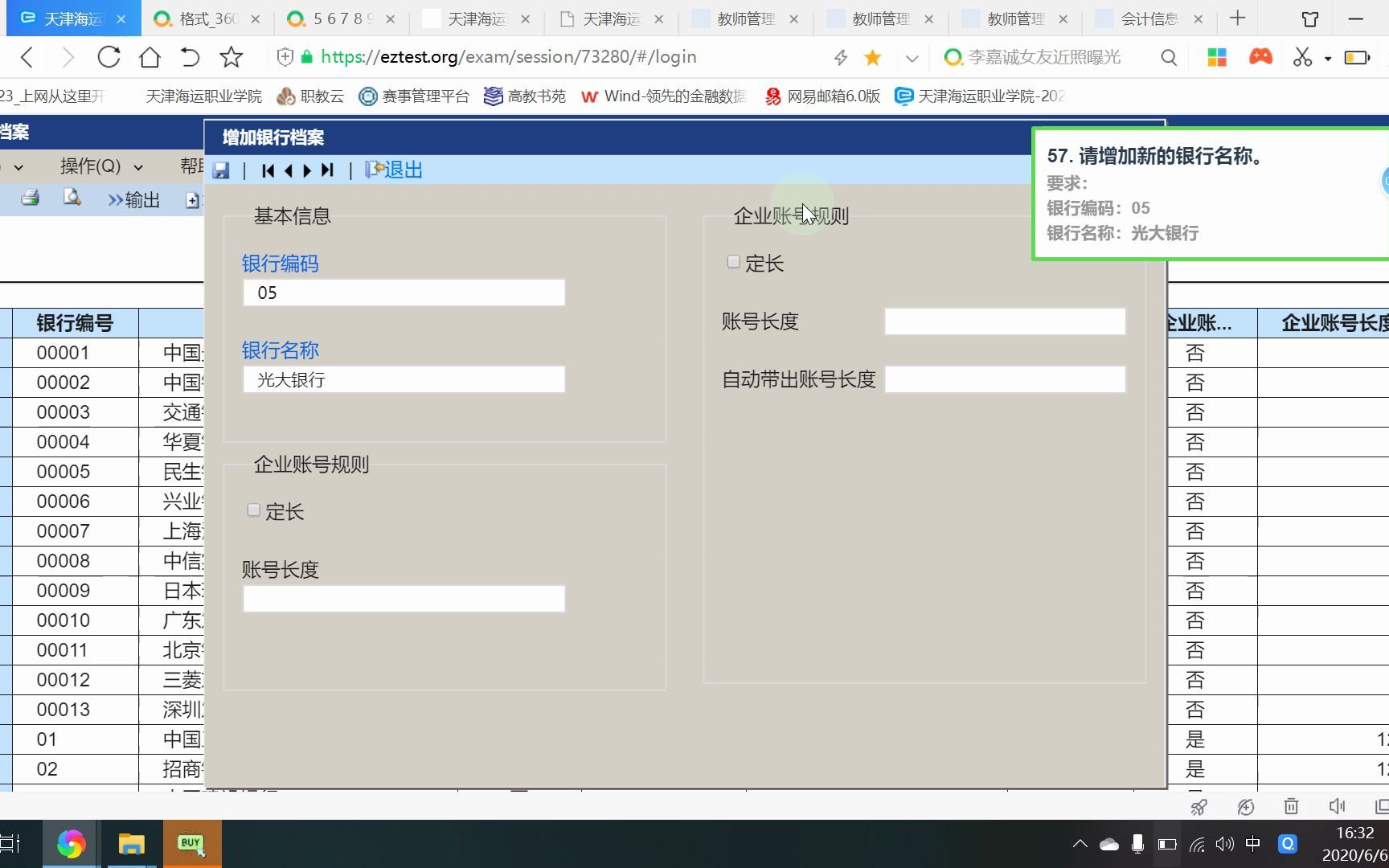This screenshot has width=1389, height=868.
Task: Click the address bar URL
Action: 508,57
